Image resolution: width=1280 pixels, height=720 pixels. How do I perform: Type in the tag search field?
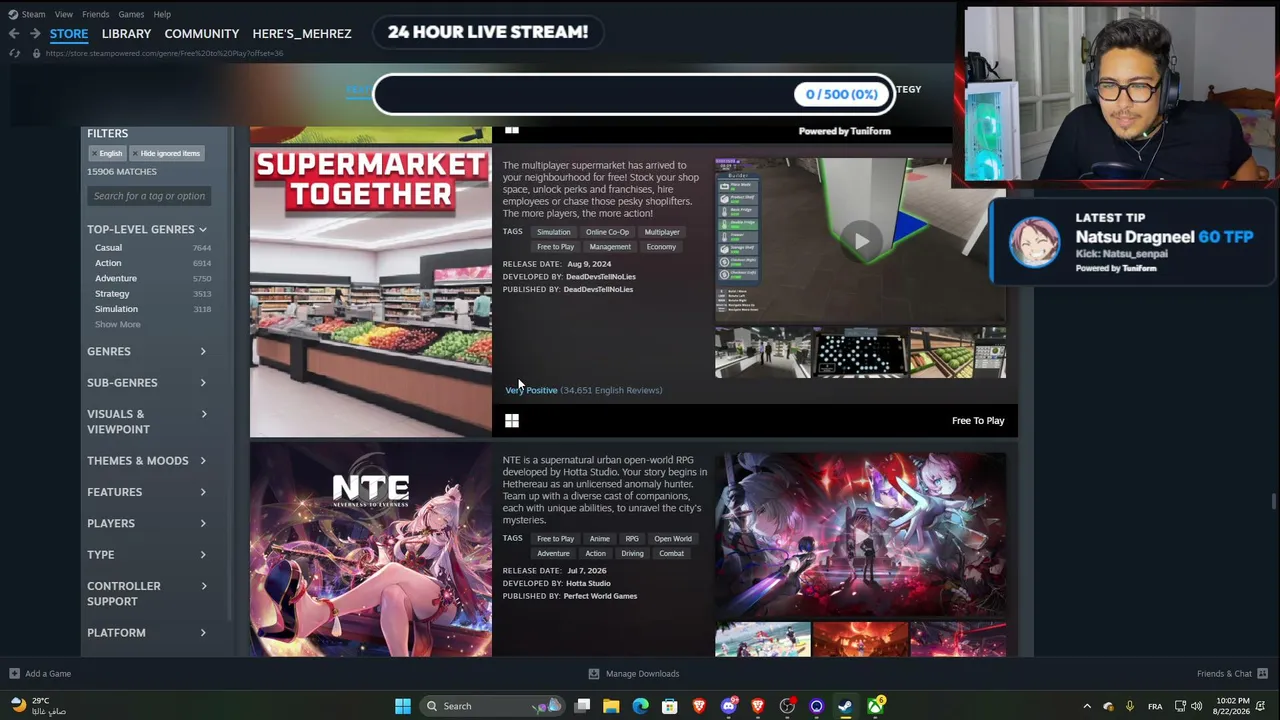149,196
